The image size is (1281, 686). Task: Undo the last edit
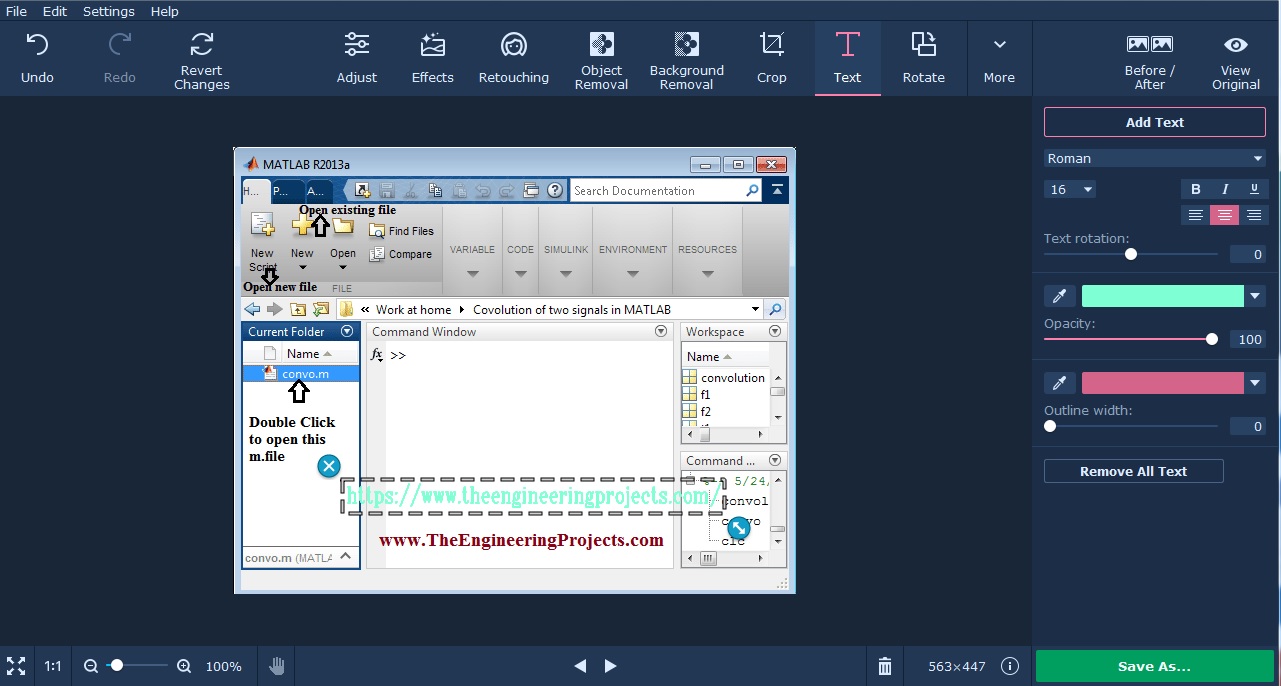(x=37, y=59)
